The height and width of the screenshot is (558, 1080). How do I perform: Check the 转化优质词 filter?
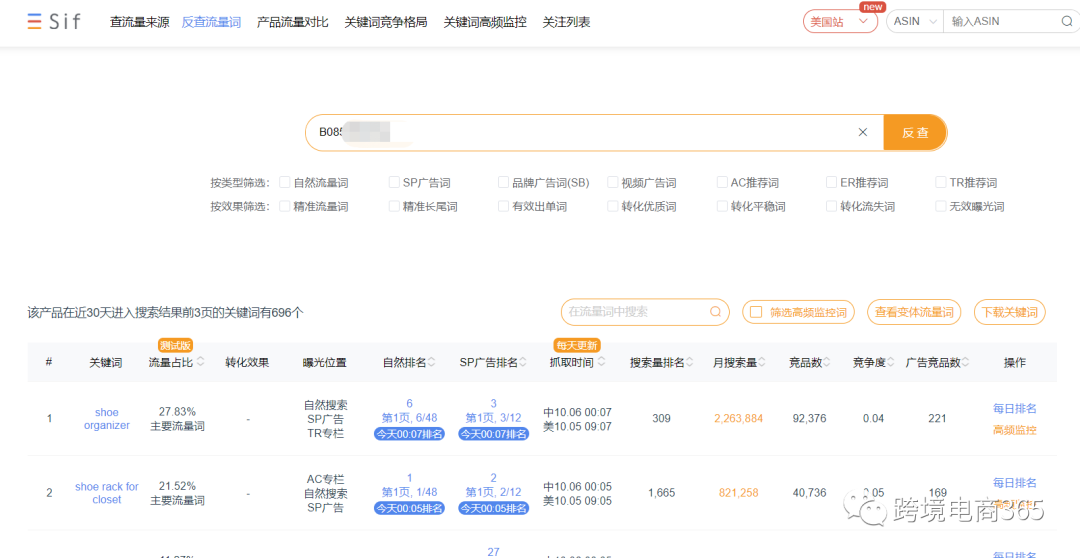tap(612, 206)
